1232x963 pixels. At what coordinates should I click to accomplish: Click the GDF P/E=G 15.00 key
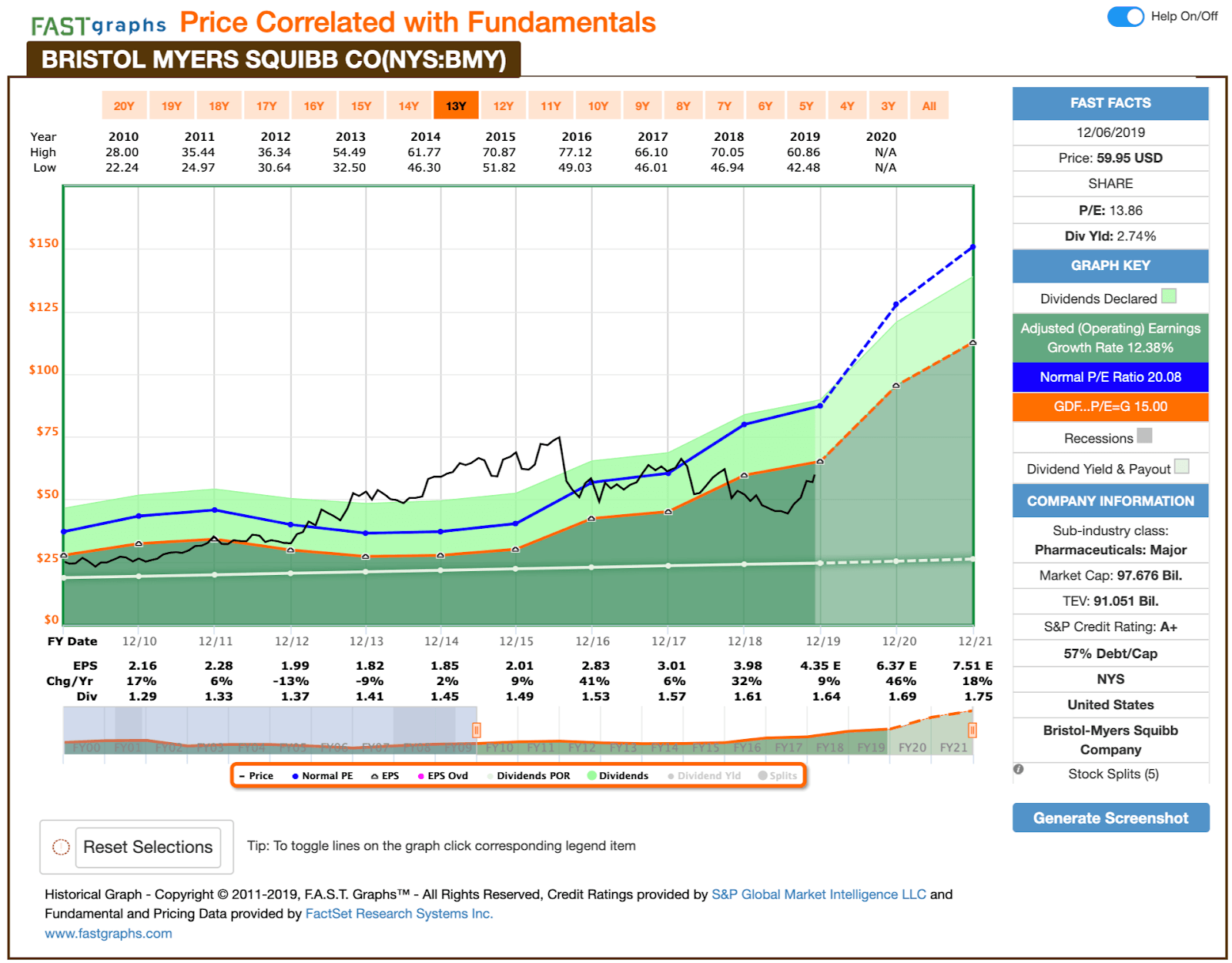[x=1110, y=406]
